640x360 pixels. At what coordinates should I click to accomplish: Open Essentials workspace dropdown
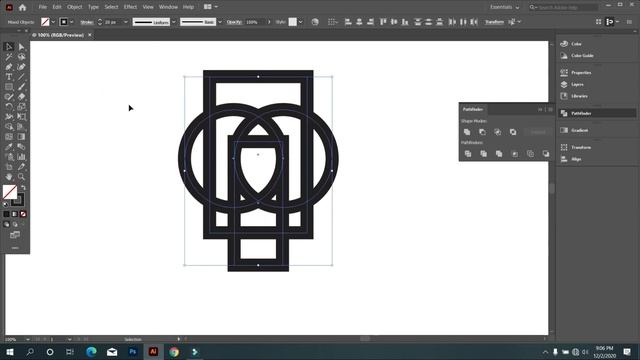pos(505,7)
